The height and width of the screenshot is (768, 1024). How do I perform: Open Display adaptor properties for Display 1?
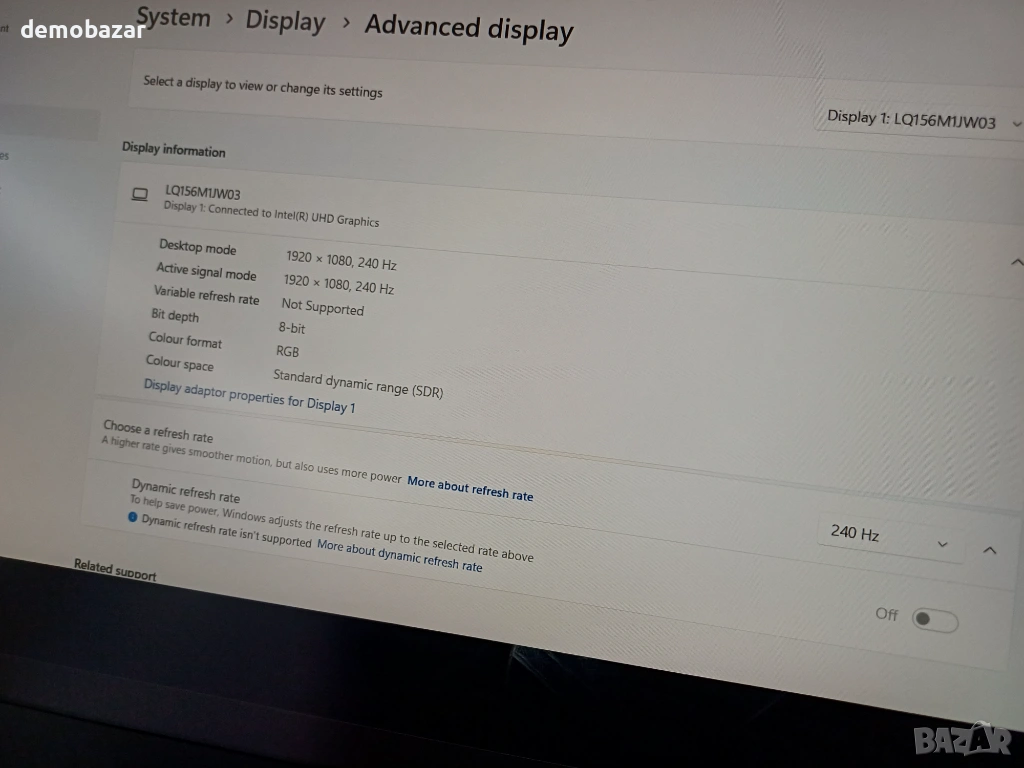click(x=249, y=396)
